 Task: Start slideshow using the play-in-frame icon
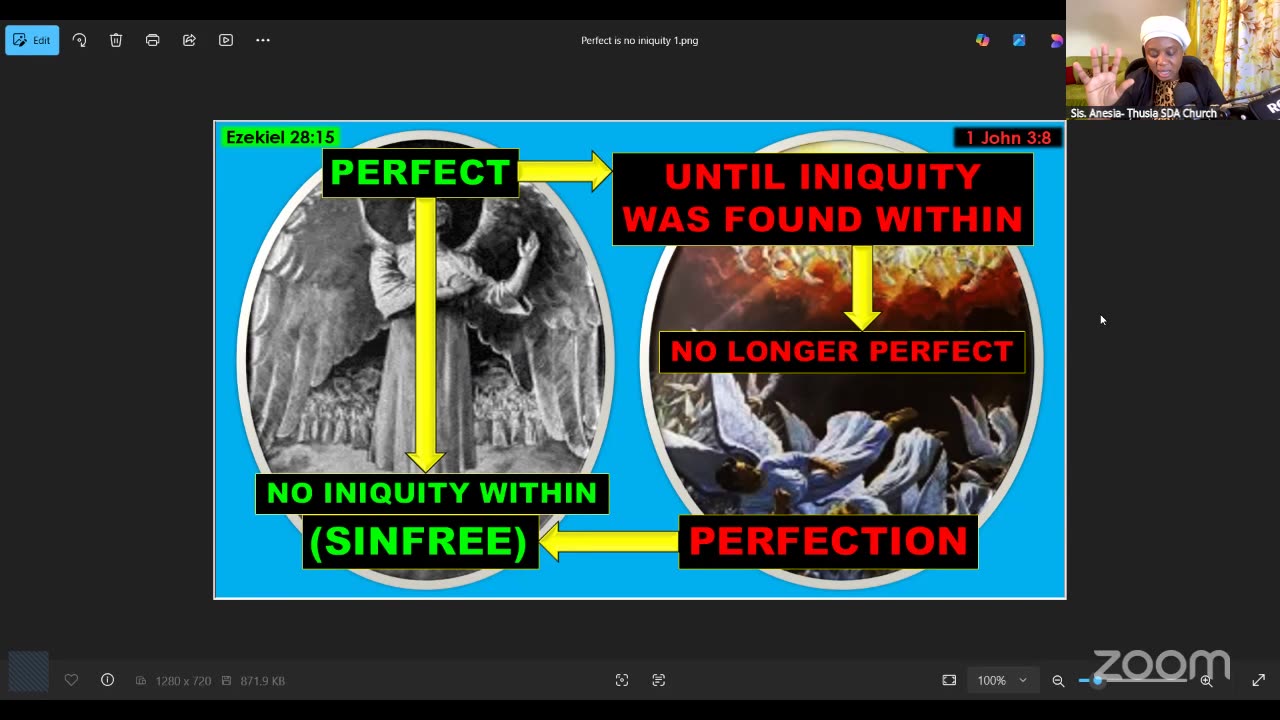click(x=226, y=40)
